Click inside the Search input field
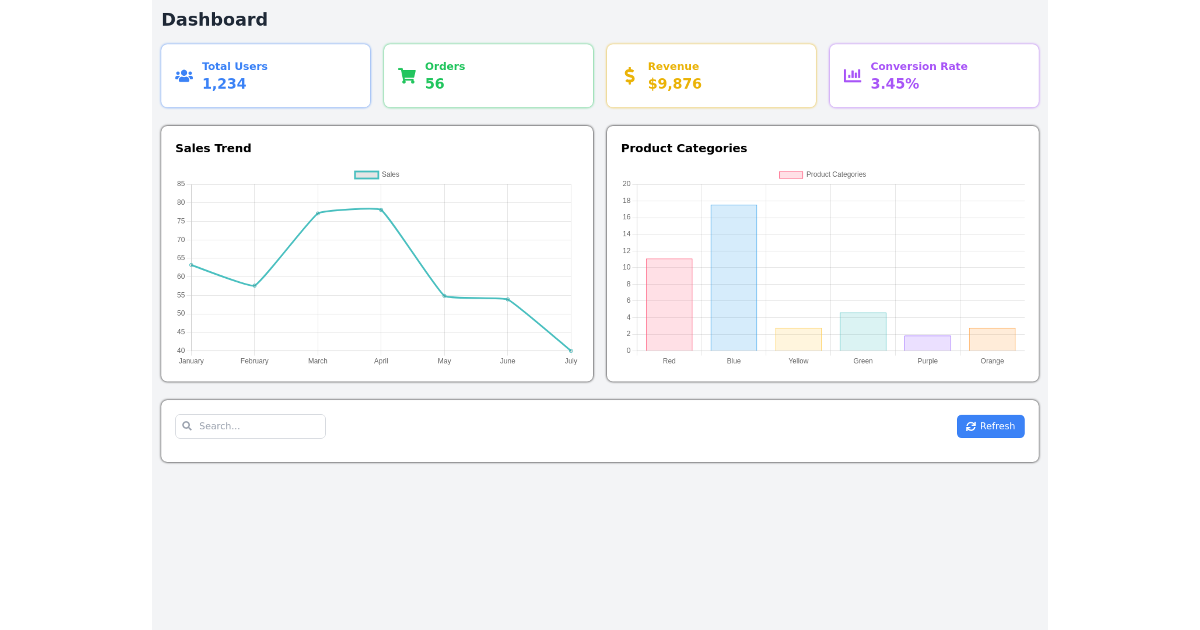1200x630 pixels. 255,426
